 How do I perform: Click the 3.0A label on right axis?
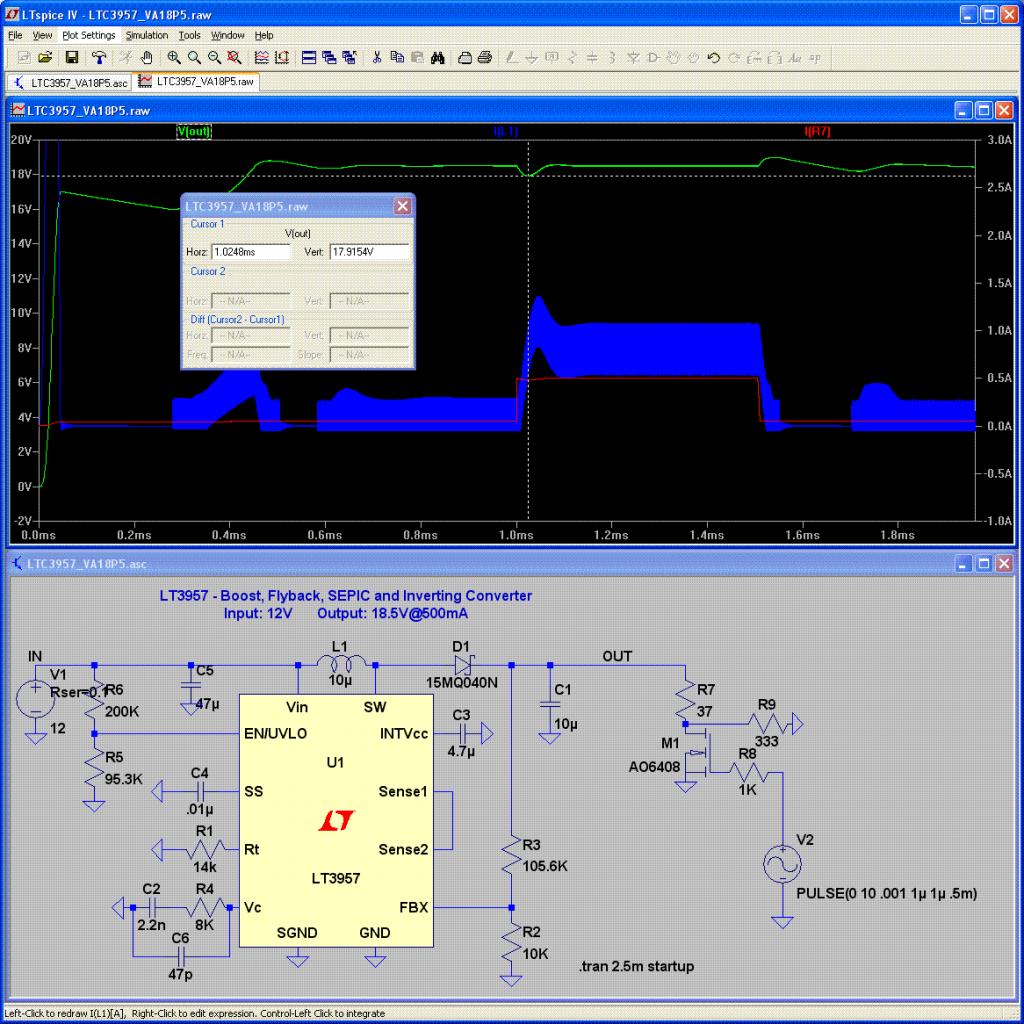click(x=999, y=140)
